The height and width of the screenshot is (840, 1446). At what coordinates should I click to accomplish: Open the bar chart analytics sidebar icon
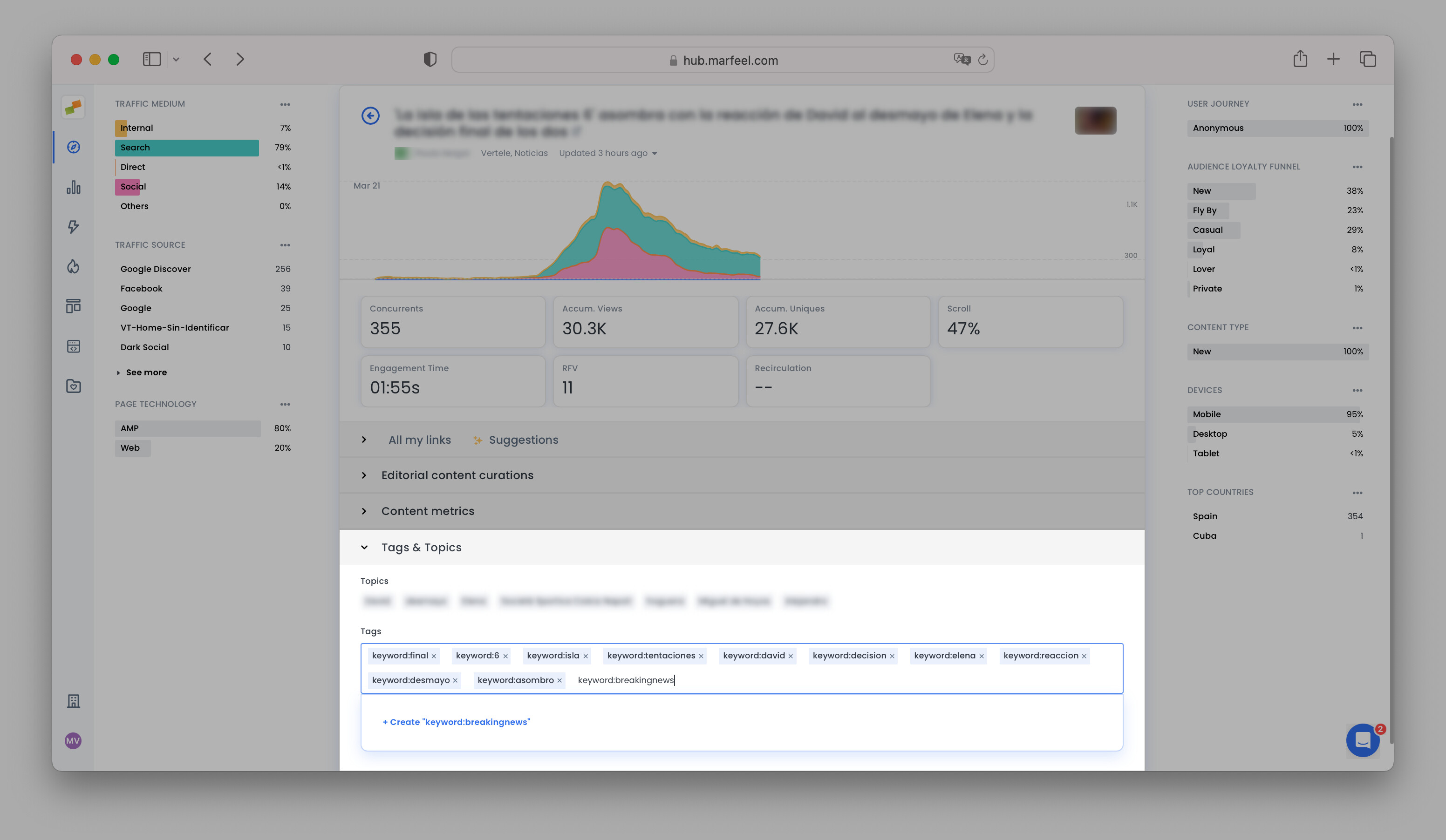click(x=74, y=188)
